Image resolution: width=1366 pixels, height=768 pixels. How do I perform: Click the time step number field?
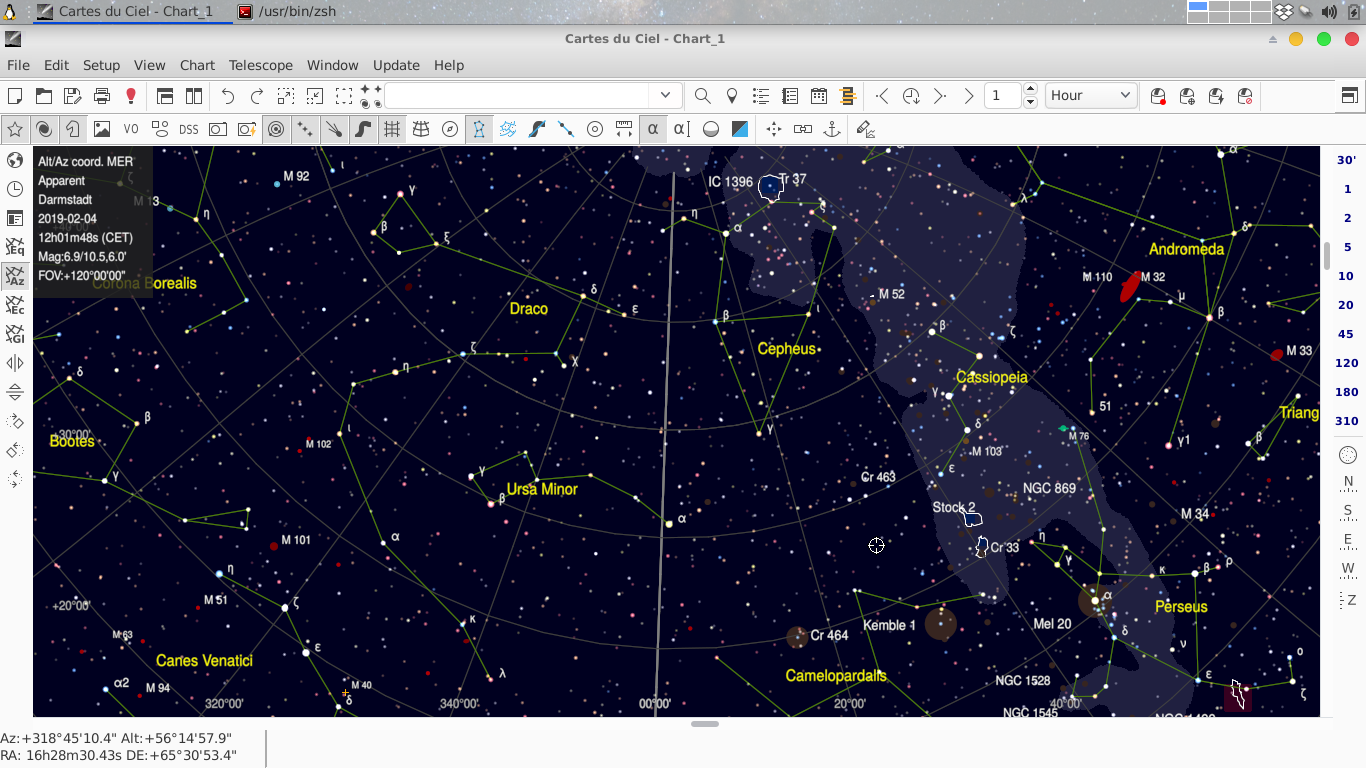pyautogui.click(x=1003, y=96)
